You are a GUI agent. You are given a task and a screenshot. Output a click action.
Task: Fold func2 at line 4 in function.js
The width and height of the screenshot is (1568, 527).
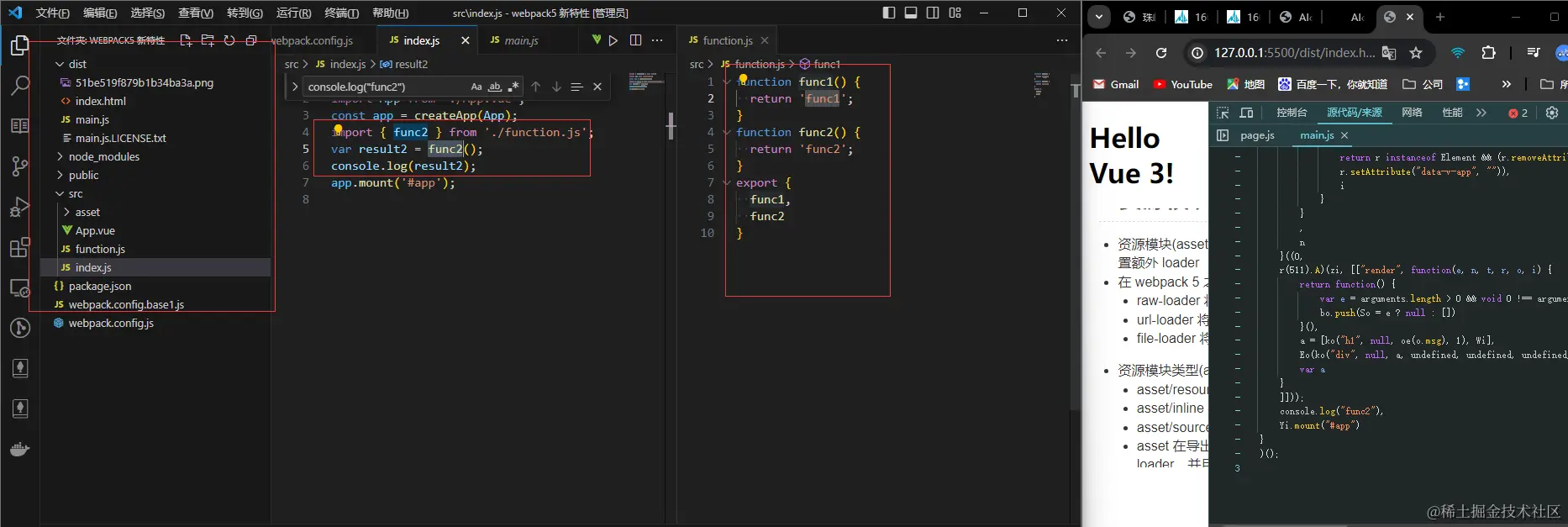coord(727,132)
